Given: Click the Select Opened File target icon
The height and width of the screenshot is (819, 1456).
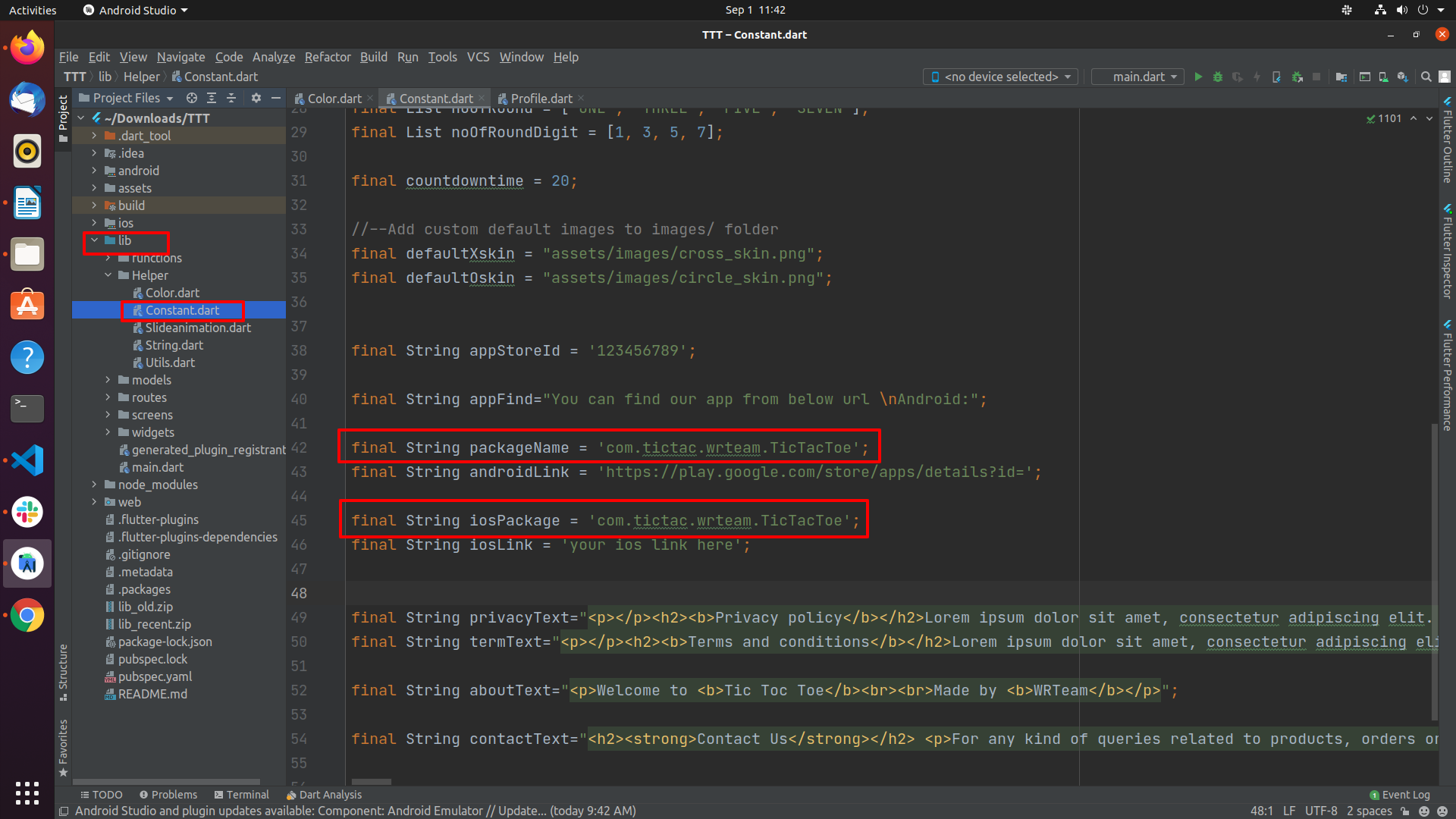Looking at the screenshot, I should 192,98.
